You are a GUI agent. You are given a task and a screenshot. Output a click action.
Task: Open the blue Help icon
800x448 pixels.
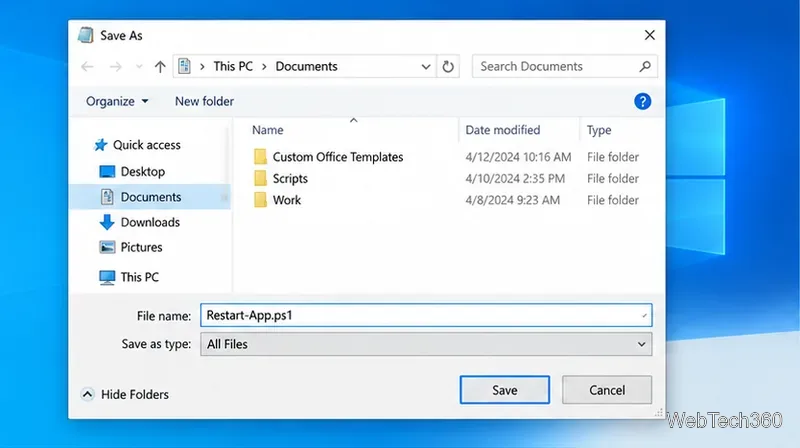pyautogui.click(x=642, y=102)
